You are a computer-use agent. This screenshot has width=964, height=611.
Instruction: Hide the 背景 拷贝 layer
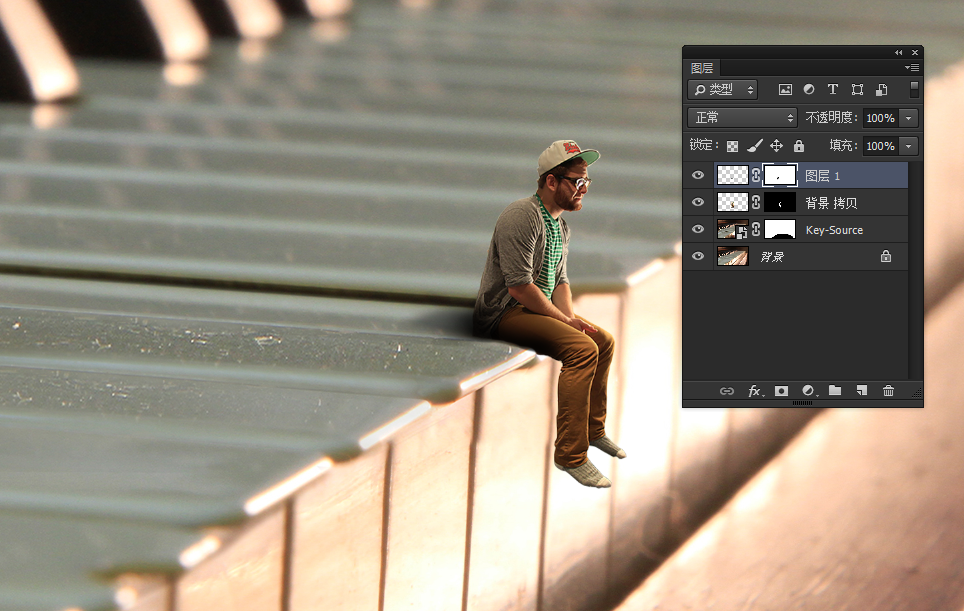coord(698,203)
